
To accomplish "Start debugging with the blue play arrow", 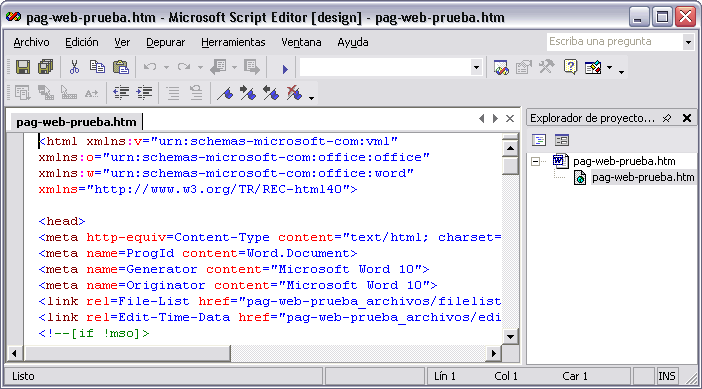I will (x=285, y=69).
